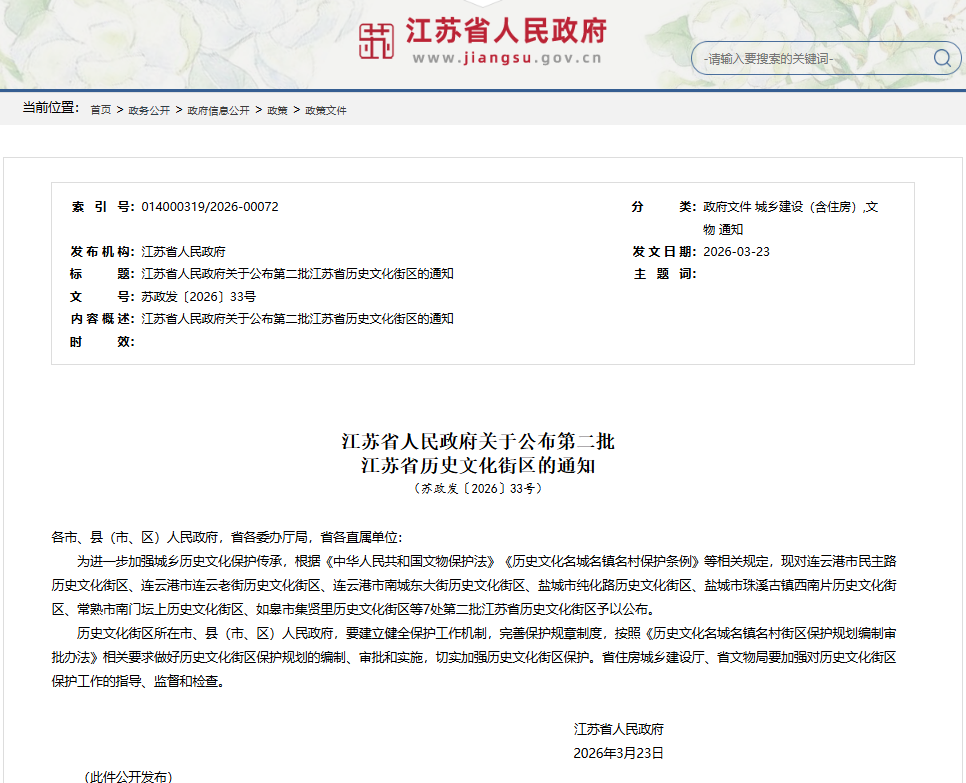Viewport: 966px width, 783px height.
Task: Click the （此件公开发布） note at bottom
Action: click(128, 776)
